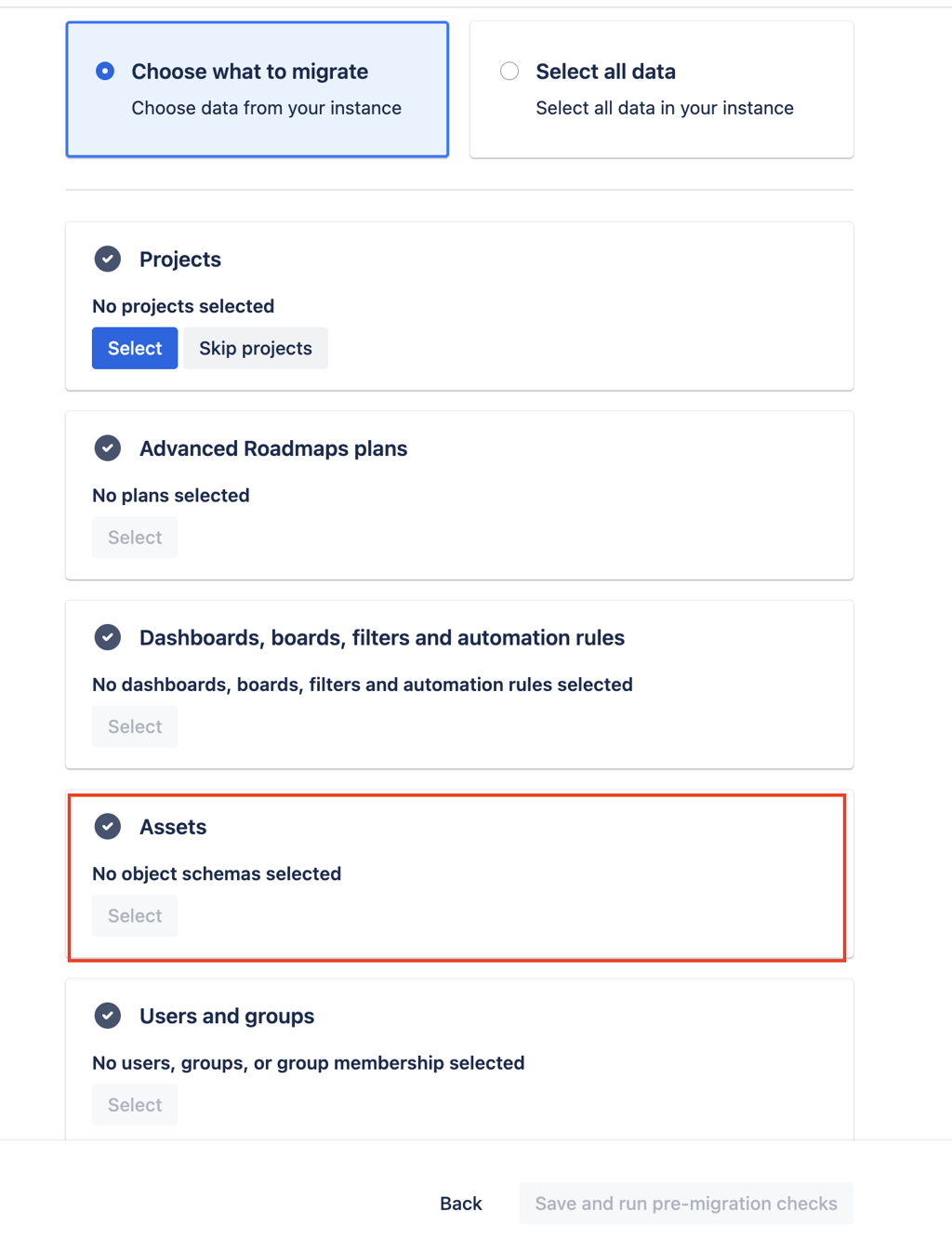
Task: Click the blue Select button for Projects
Action: 135,348
